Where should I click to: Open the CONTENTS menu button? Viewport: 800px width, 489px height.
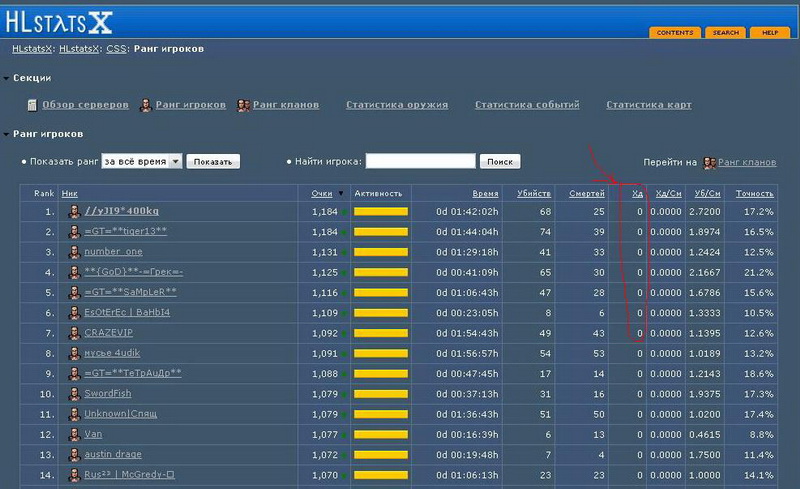675,33
